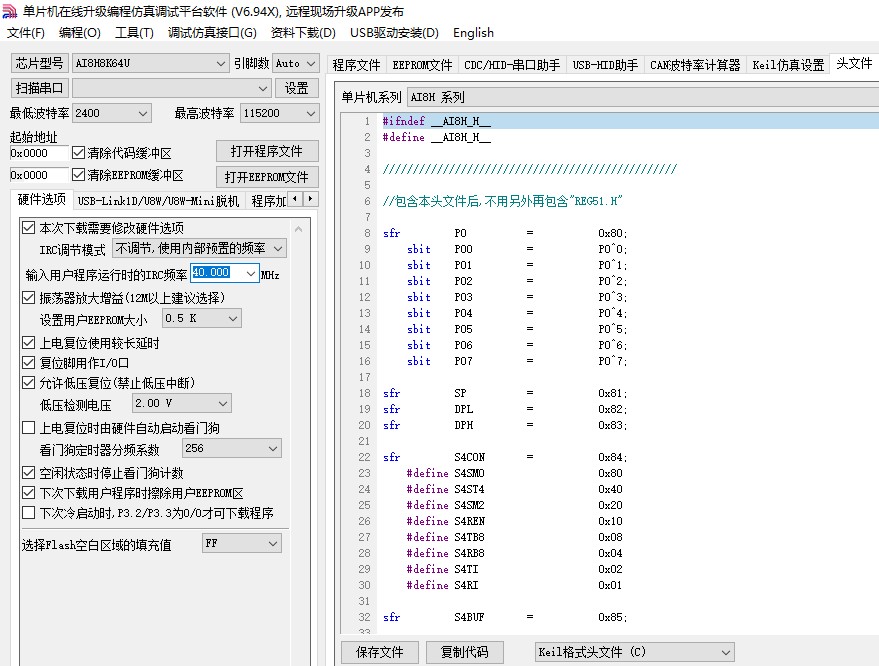879x666 pixels.
Task: Expand Keil格式头文件 (C) dropdown
Action: click(725, 652)
